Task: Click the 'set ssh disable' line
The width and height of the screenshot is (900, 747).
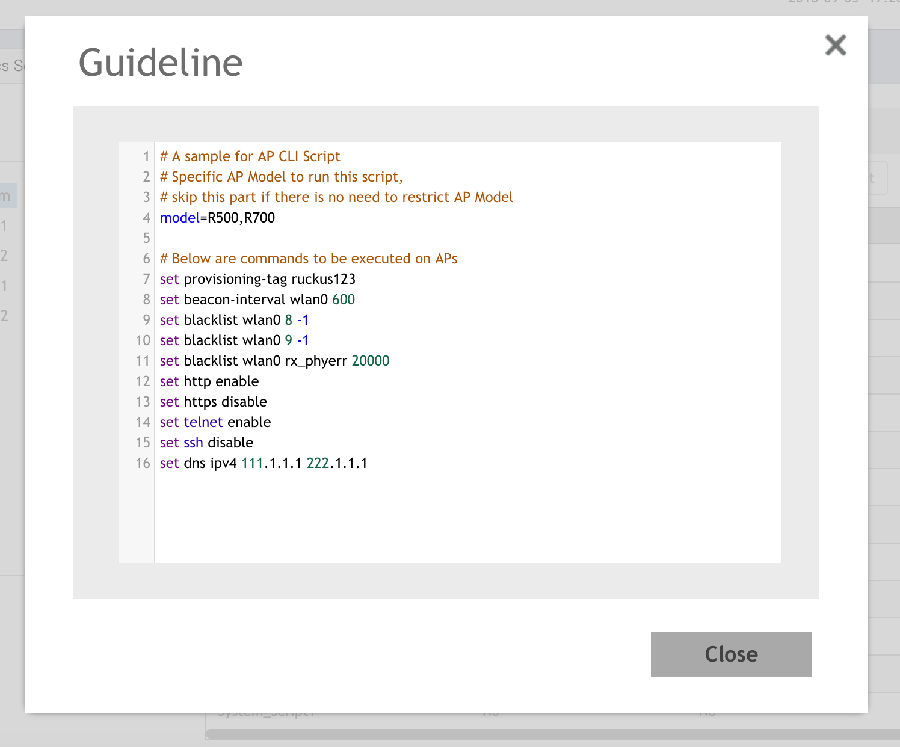Action: [206, 442]
